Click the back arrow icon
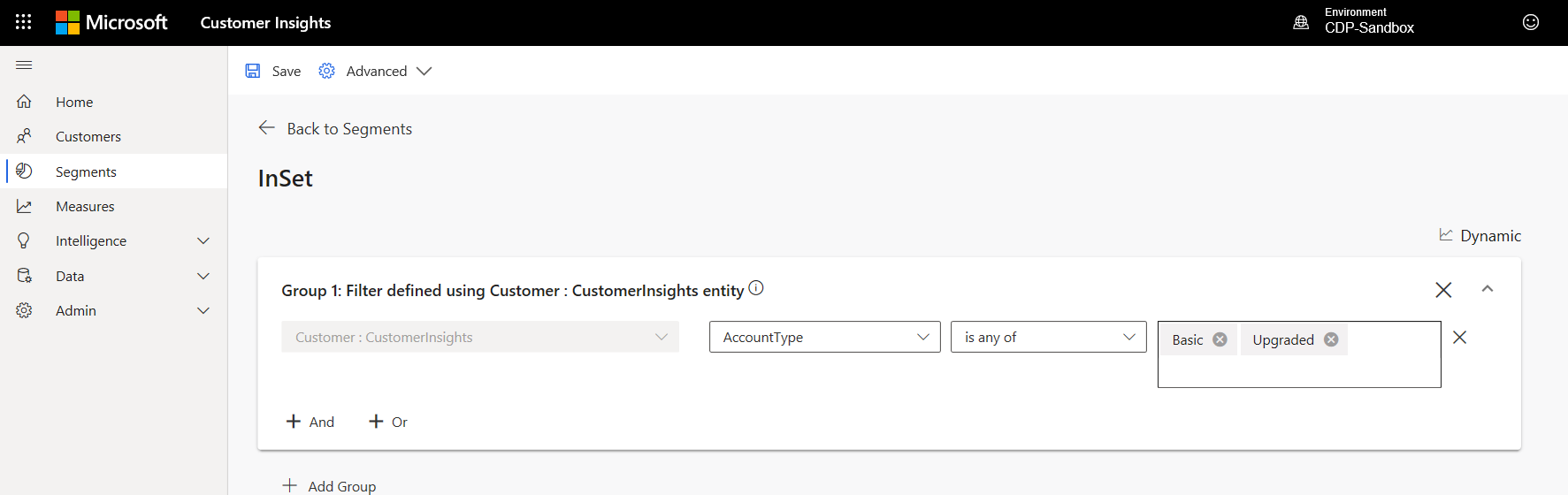Image resolution: width=1568 pixels, height=495 pixels. [266, 128]
